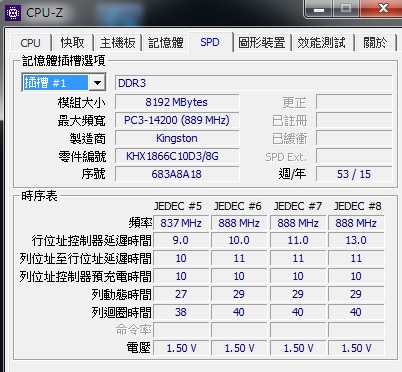Minimize the CPU-Z window
This screenshot has height=372, width=402.
[319, 9]
